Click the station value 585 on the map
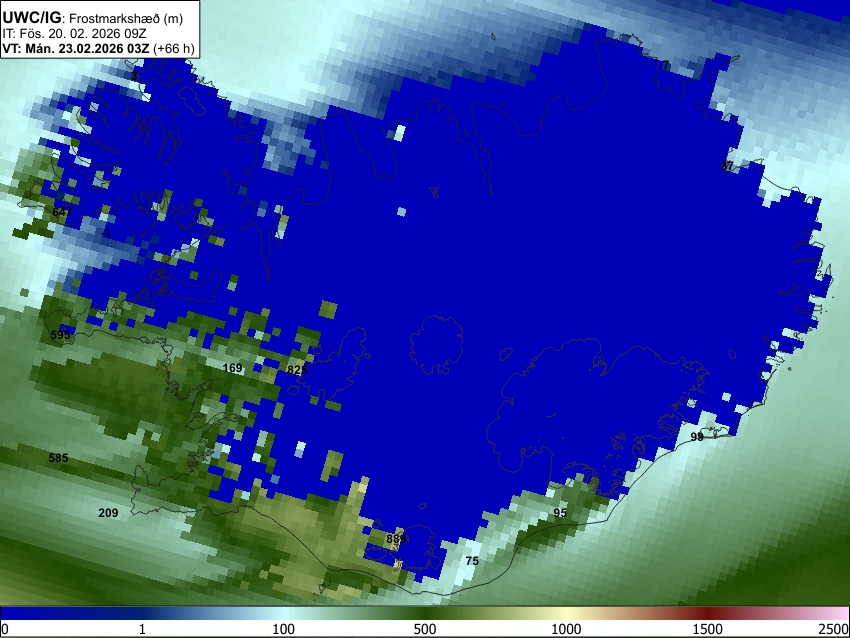This screenshot has width=850, height=638. point(59,458)
